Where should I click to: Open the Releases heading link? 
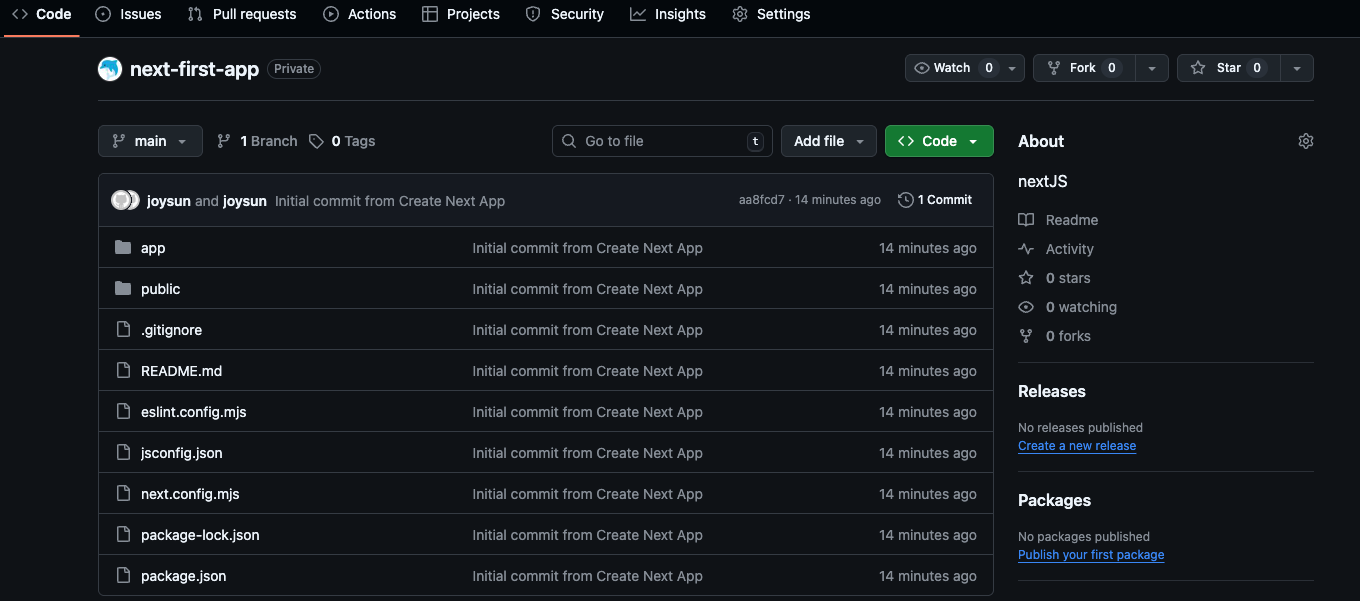(1052, 391)
